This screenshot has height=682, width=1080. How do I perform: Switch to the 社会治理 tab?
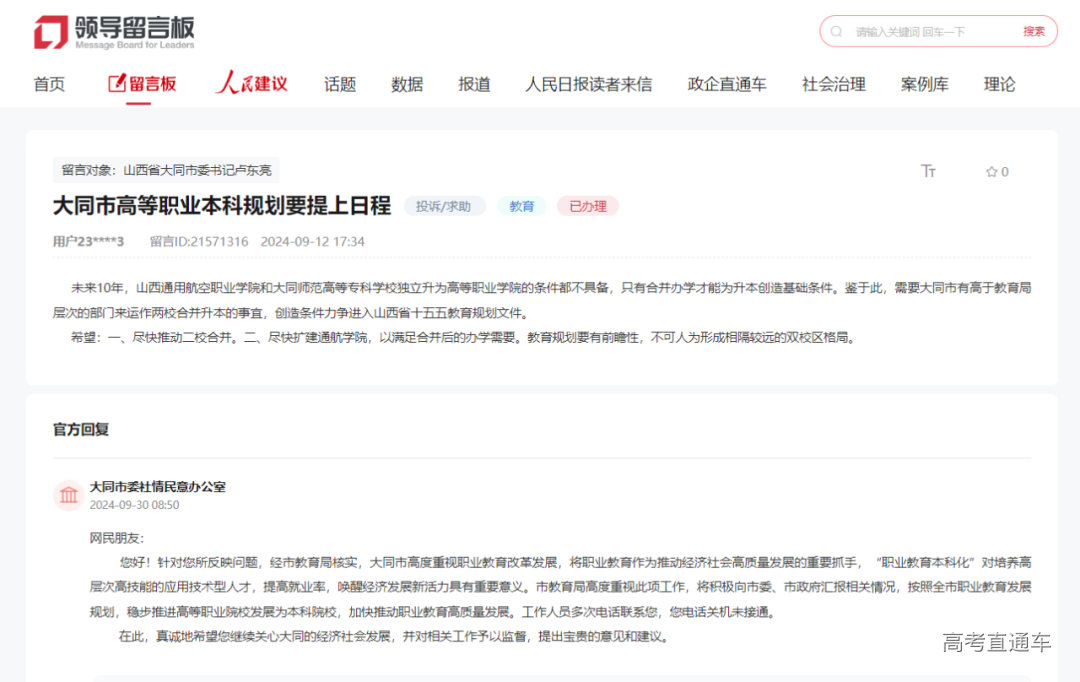833,85
